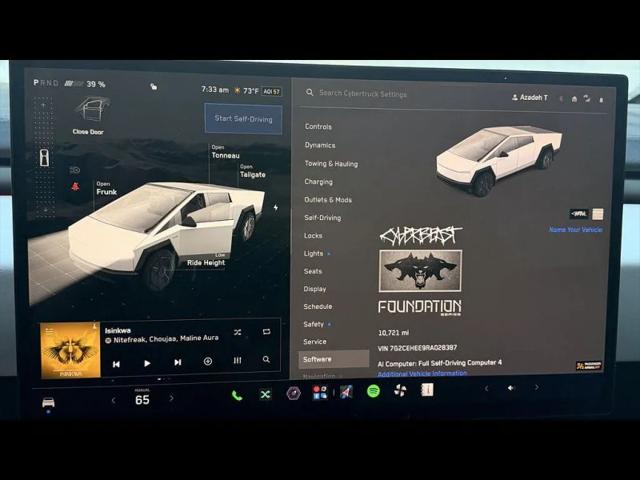
Task: Tap the headlights icon on left panel
Action: coord(75,170)
